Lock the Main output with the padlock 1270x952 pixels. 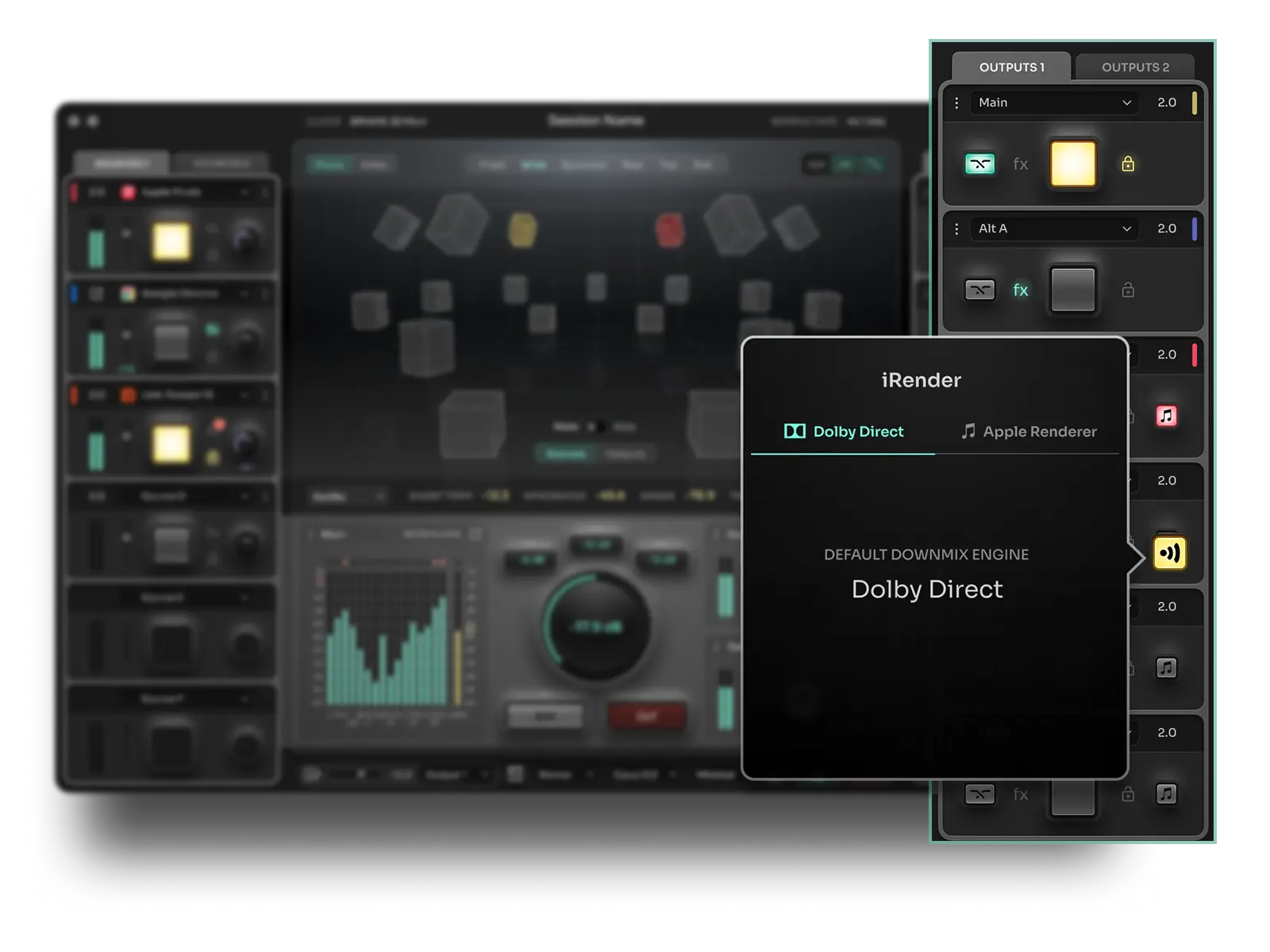coord(1126,164)
